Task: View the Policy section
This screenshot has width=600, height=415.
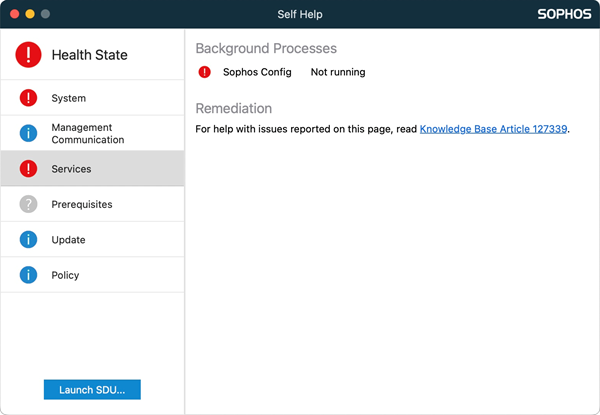Action: coord(92,275)
